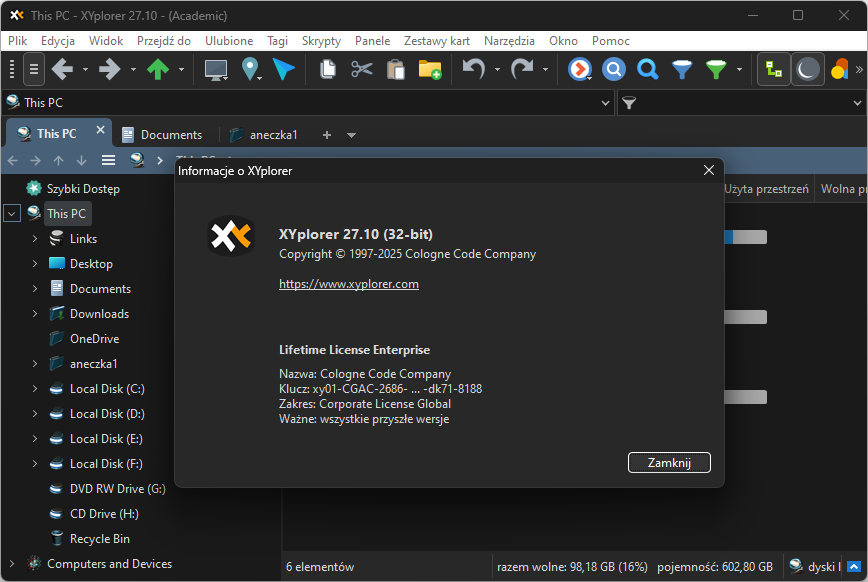Click the Forward arrow in main toolbar
This screenshot has height=582, width=868.
point(110,69)
